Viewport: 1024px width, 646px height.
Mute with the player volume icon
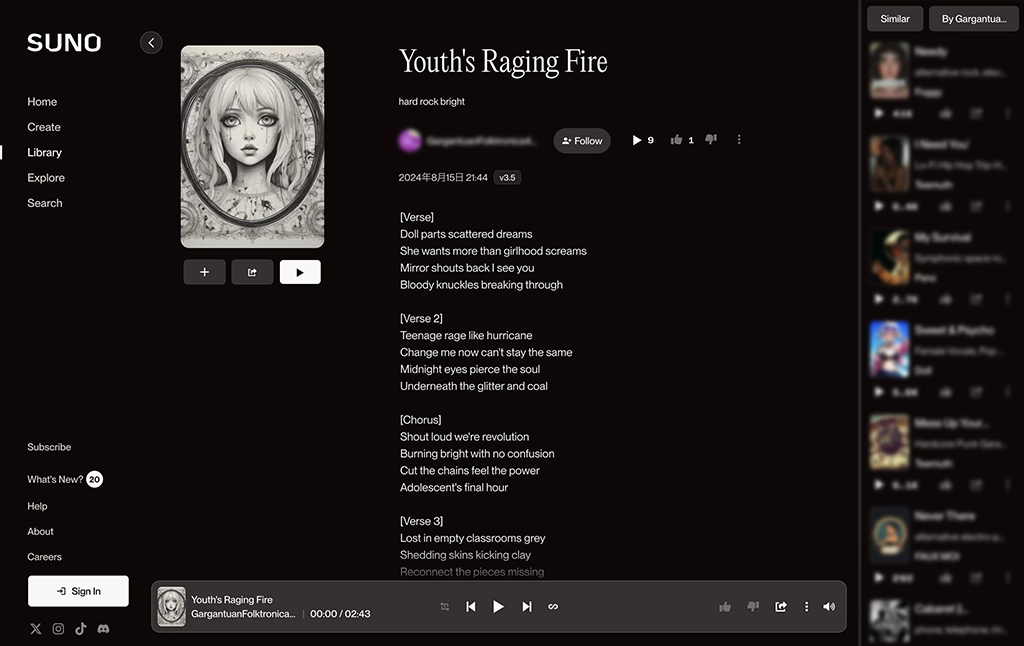coord(829,607)
